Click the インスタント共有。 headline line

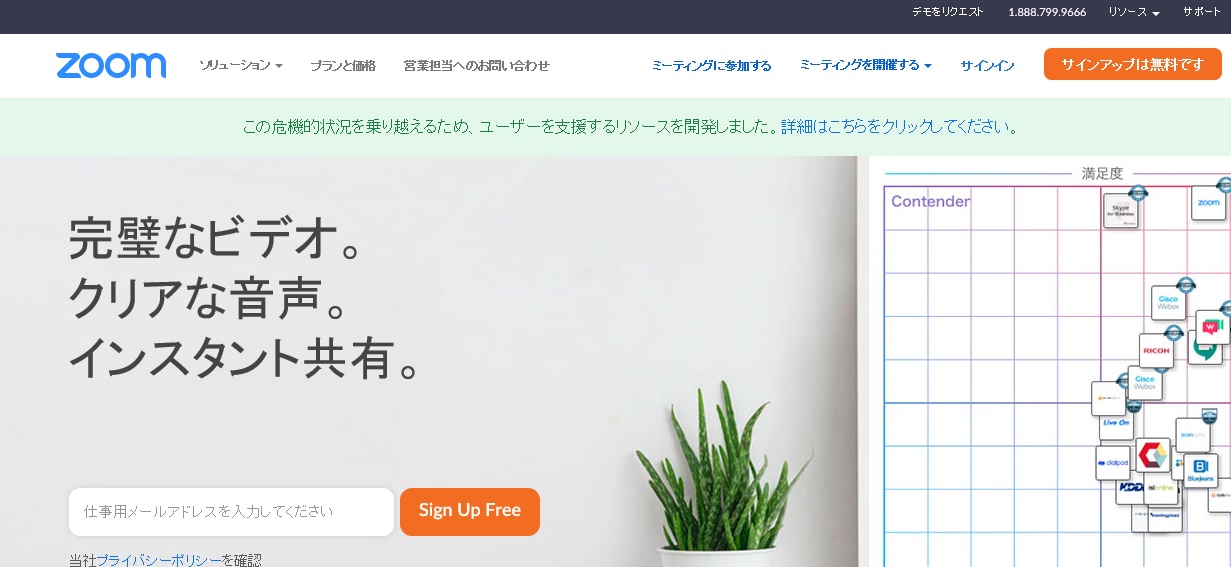pos(245,358)
